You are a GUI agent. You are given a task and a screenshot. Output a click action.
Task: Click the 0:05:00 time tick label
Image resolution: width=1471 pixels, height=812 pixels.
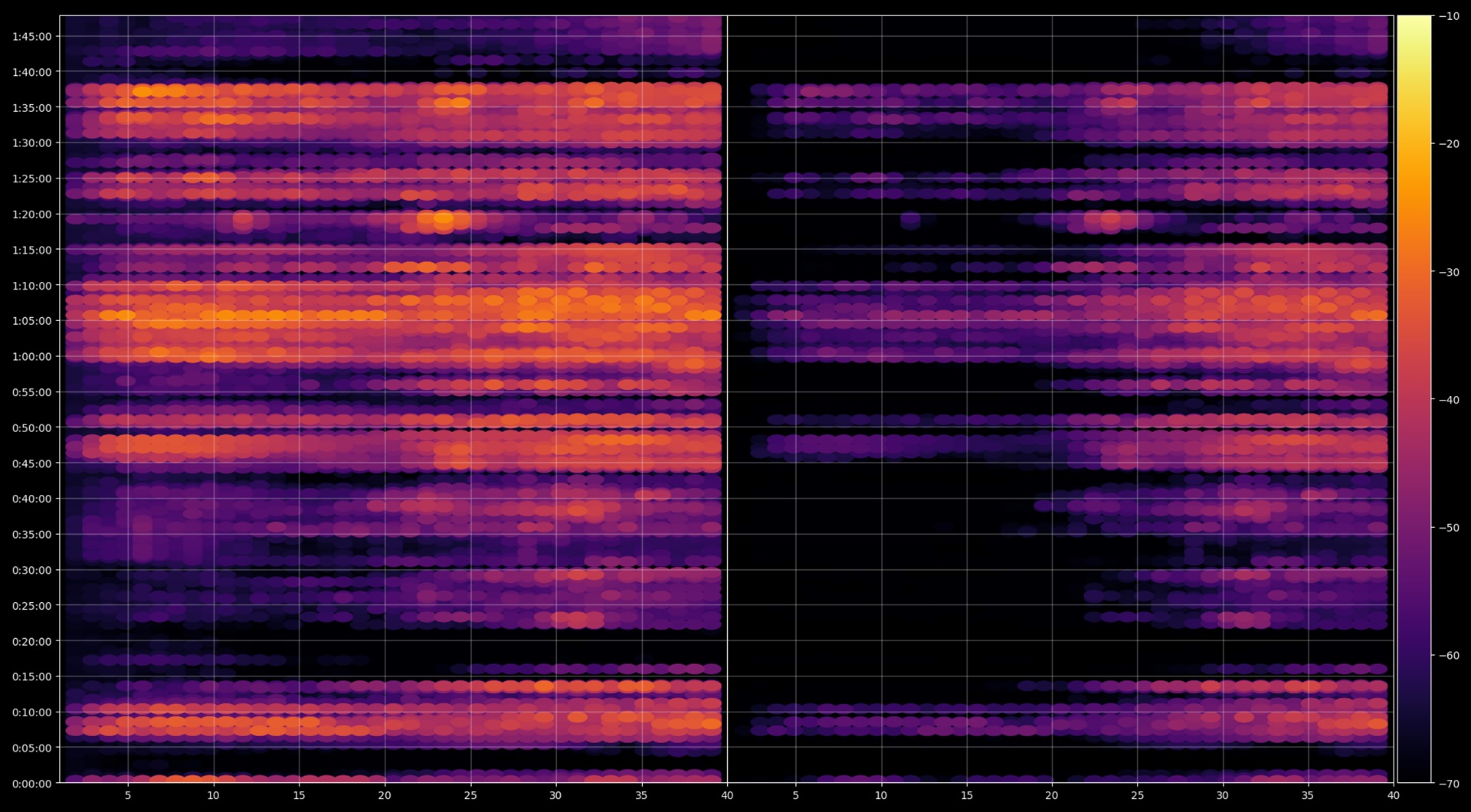point(32,748)
